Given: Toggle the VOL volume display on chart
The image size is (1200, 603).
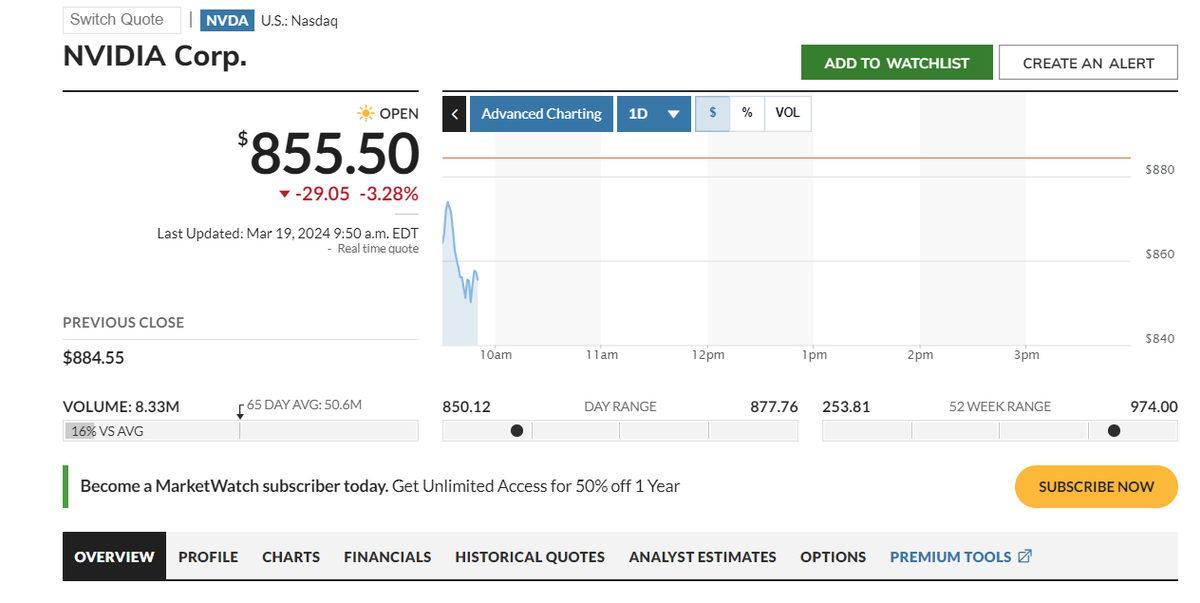Looking at the screenshot, I should pos(788,113).
